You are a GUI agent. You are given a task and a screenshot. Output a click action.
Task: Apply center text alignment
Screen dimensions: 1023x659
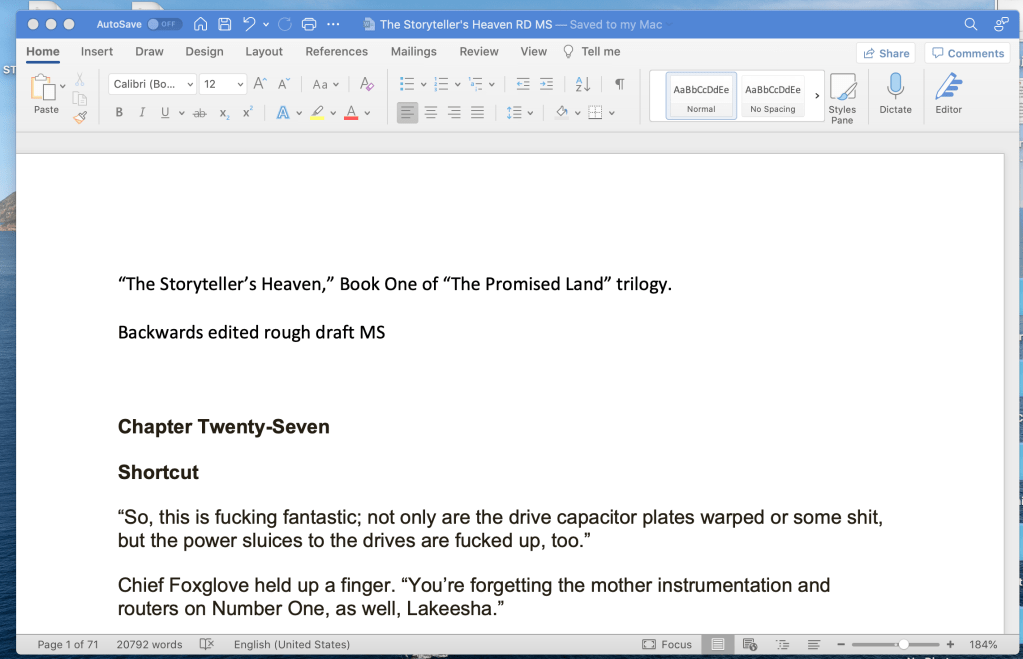(431, 113)
